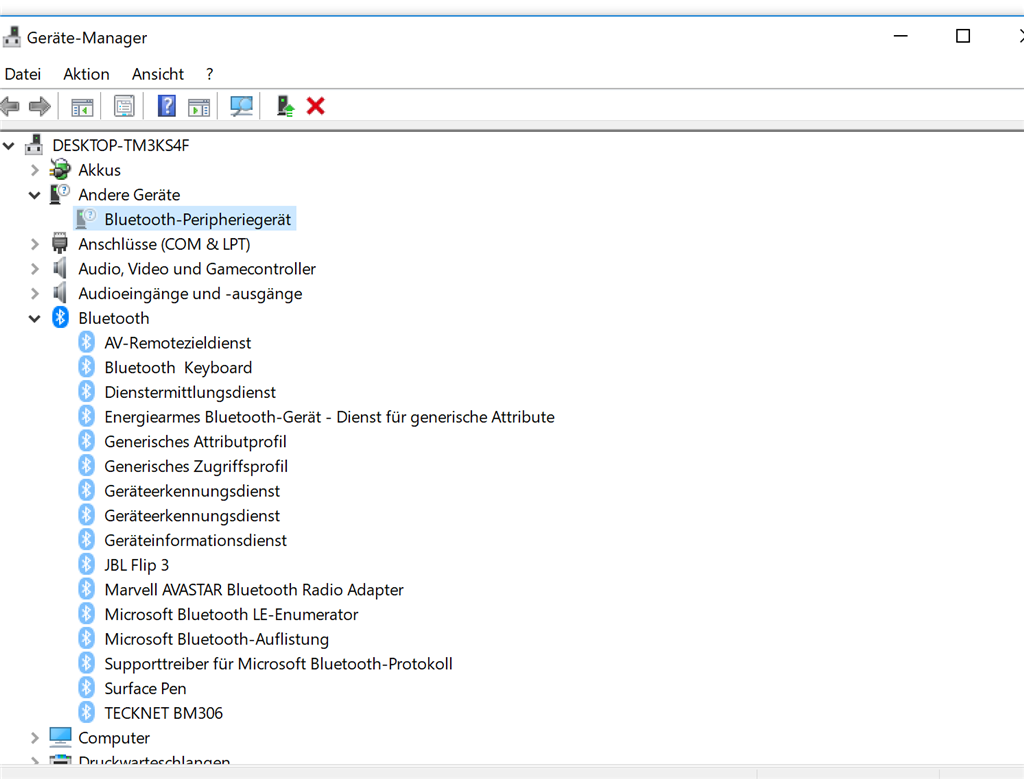The image size is (1024, 779).
Task: Click the Anschlüsse port connector icon
Action: (60, 244)
